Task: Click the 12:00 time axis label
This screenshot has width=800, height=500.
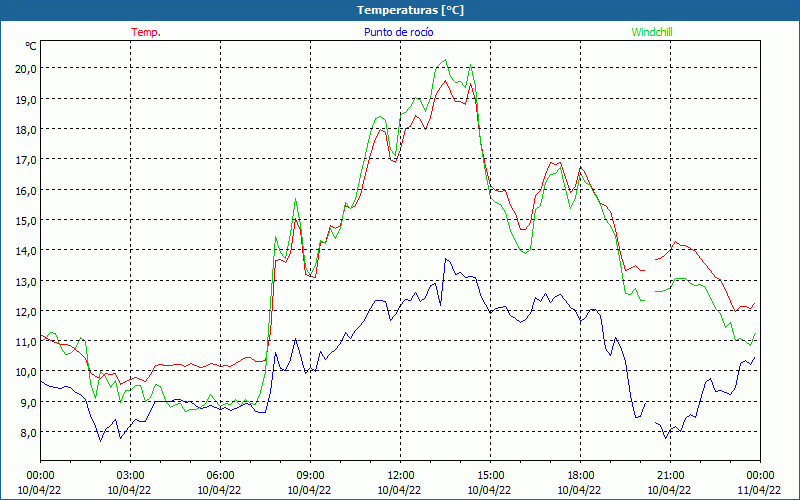Action: click(401, 476)
